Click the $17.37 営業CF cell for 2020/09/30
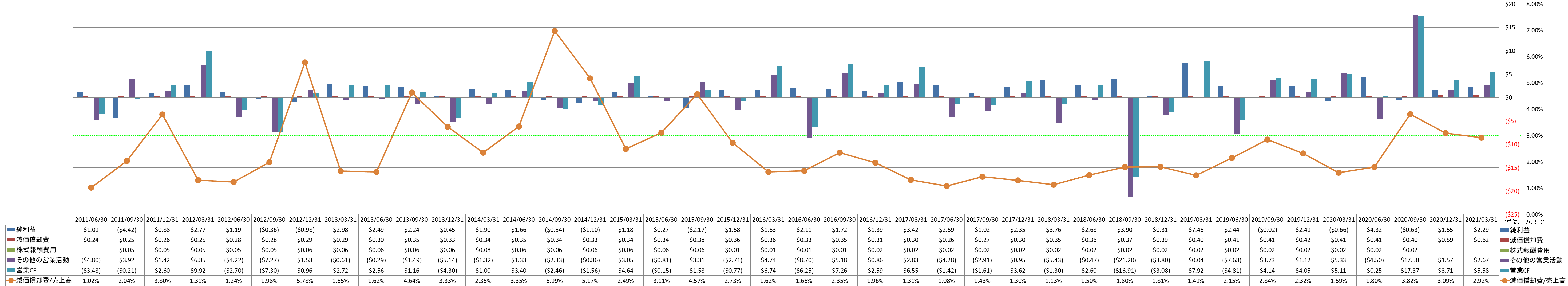The height and width of the screenshot is (286, 1568). point(1410,270)
